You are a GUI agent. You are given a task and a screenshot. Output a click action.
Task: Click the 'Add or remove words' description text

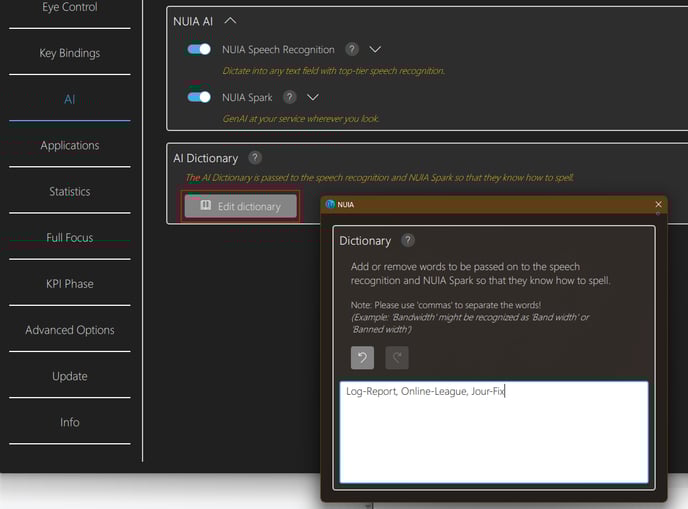point(480,273)
